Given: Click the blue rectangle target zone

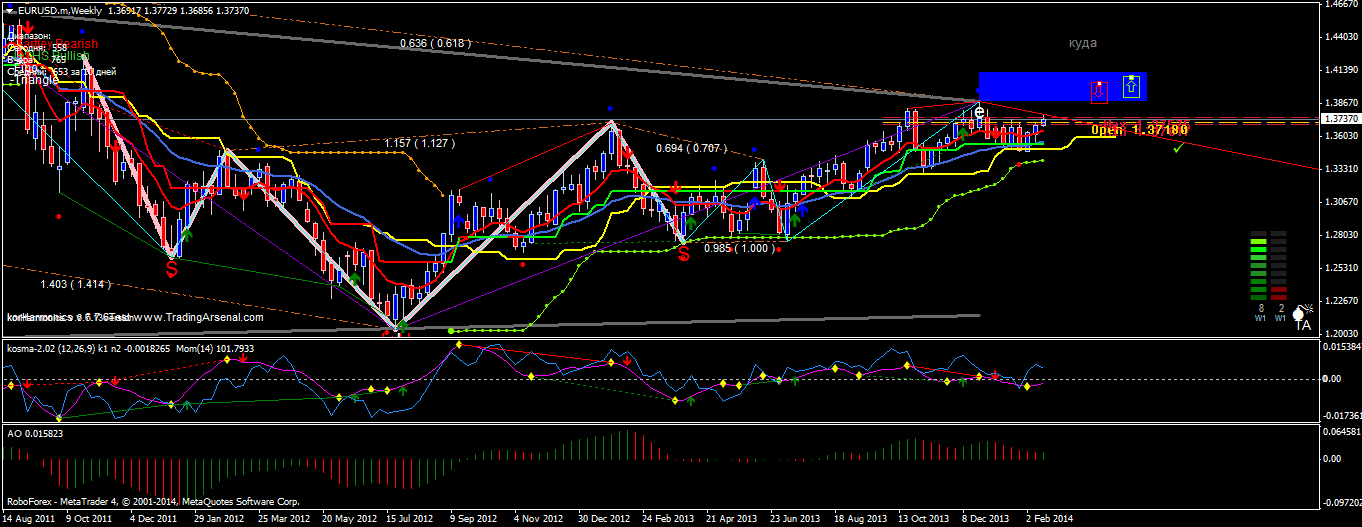Looking at the screenshot, I should (x=1062, y=87).
